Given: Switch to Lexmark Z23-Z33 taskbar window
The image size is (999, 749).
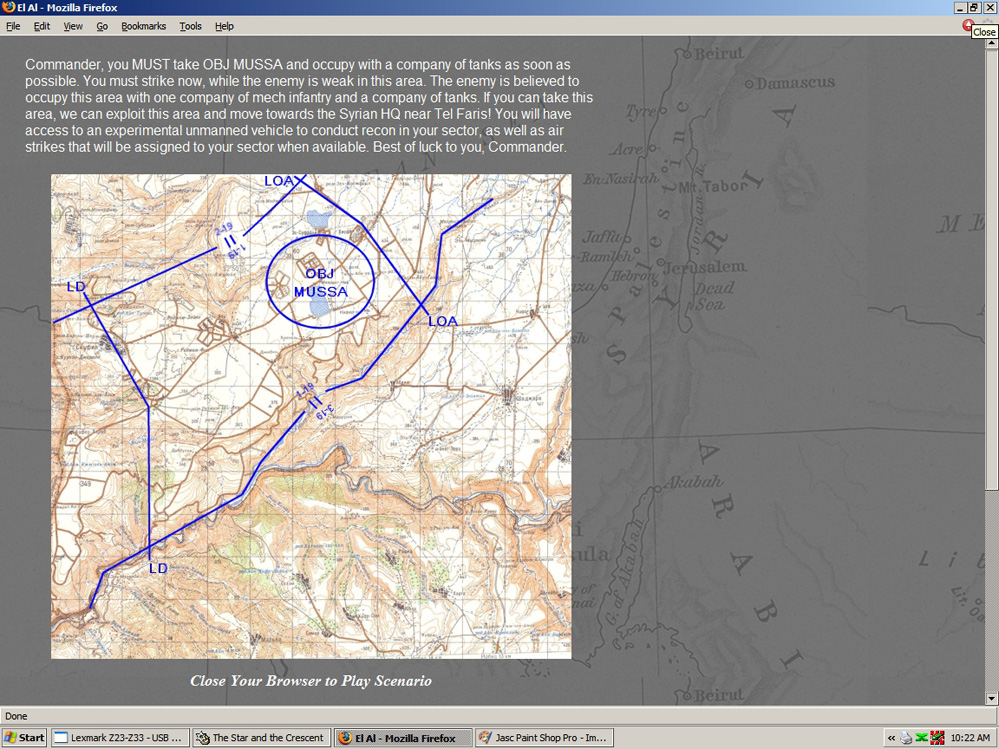Looking at the screenshot, I should point(120,738).
